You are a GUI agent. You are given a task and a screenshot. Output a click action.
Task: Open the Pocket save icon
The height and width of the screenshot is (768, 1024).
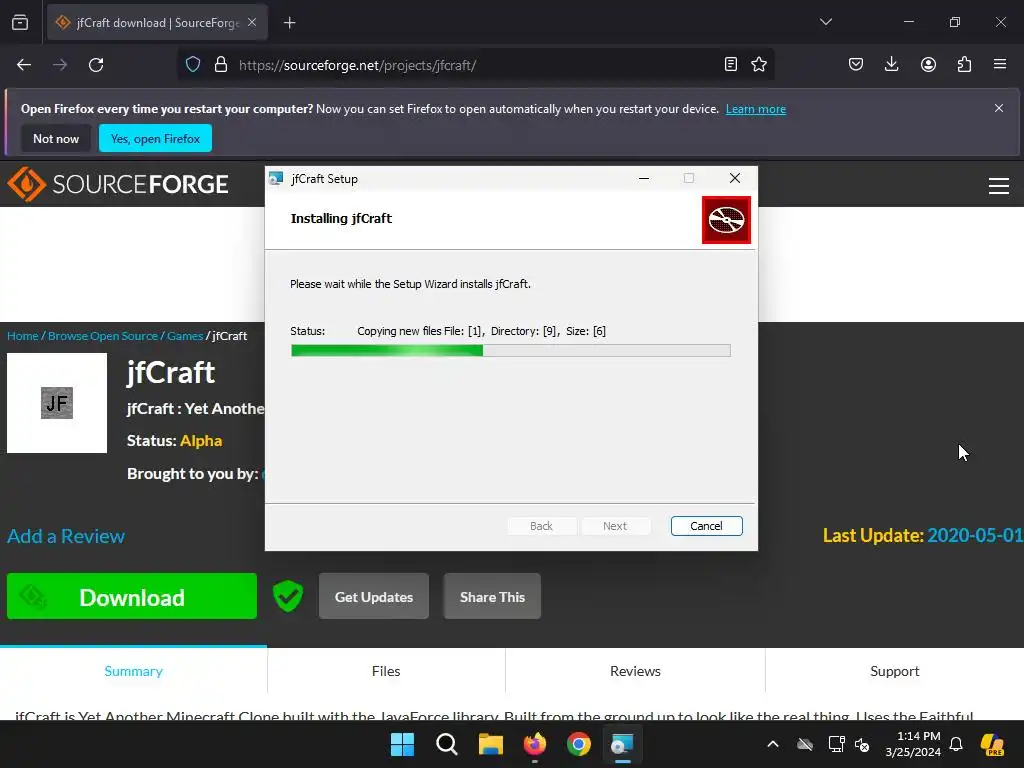[x=856, y=64]
